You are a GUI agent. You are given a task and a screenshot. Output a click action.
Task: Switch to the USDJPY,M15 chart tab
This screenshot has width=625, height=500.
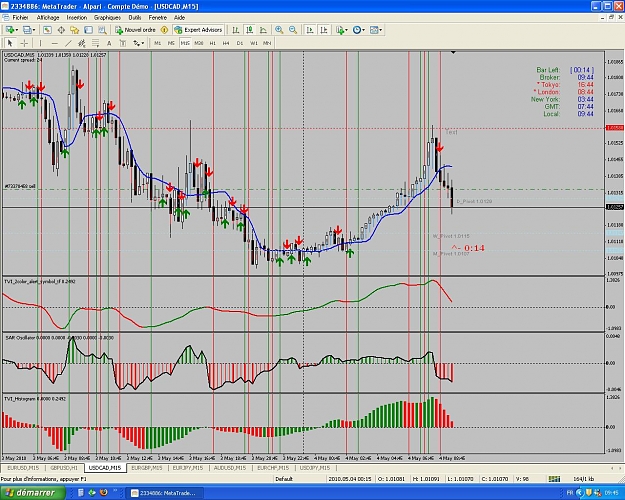[315, 468]
